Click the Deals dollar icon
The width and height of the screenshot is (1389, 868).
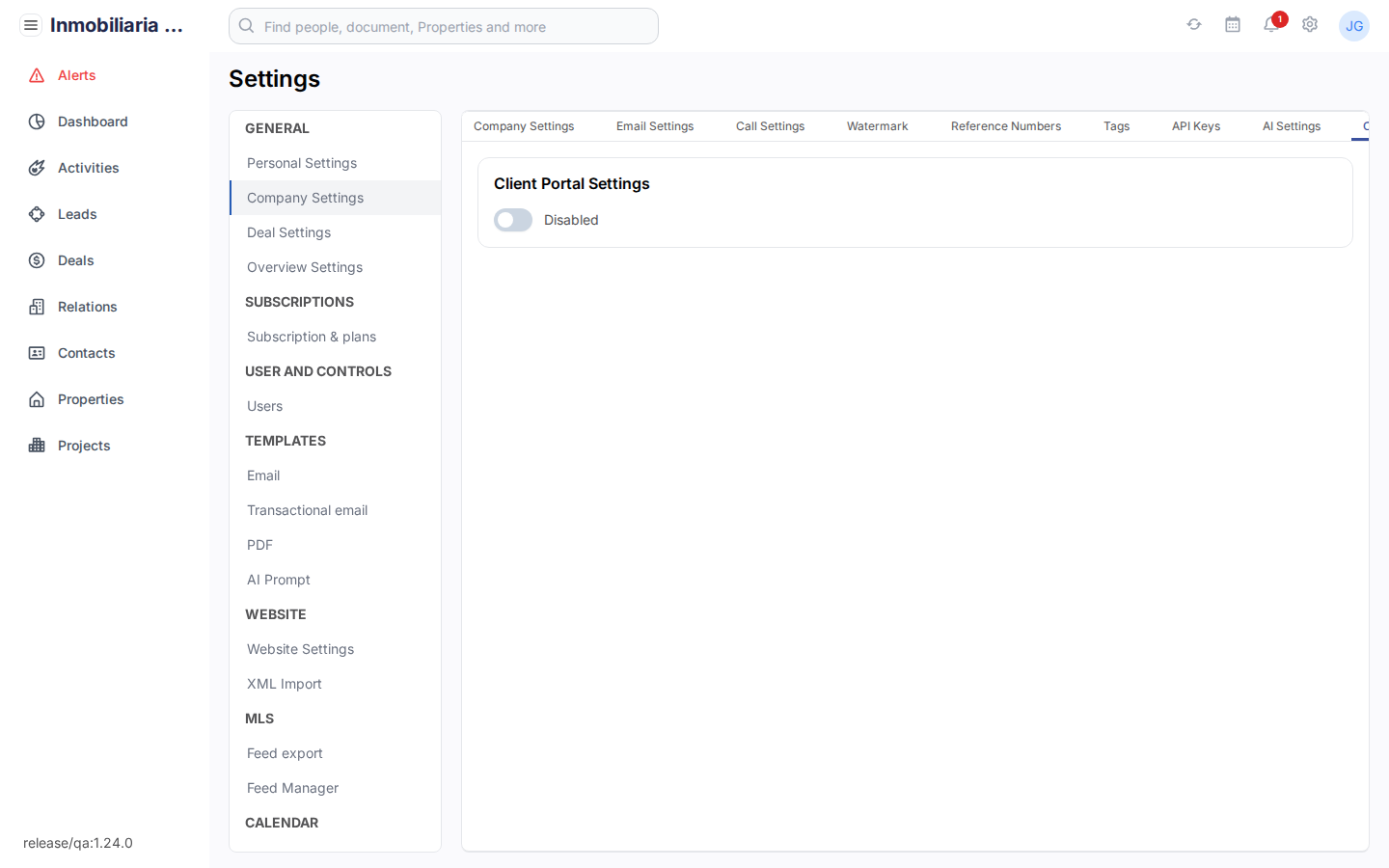(36, 260)
